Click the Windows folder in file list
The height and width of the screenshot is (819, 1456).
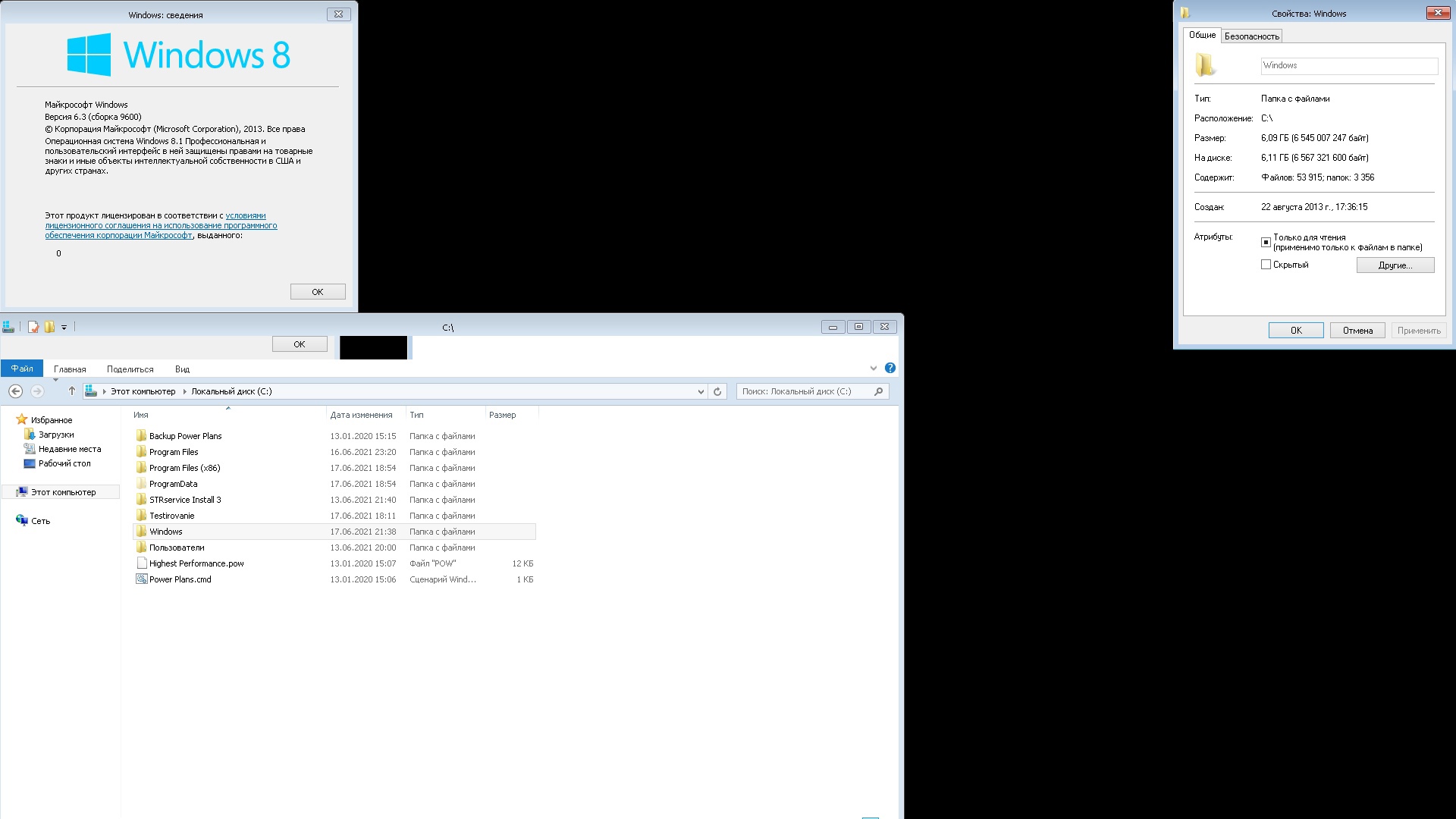pos(165,531)
